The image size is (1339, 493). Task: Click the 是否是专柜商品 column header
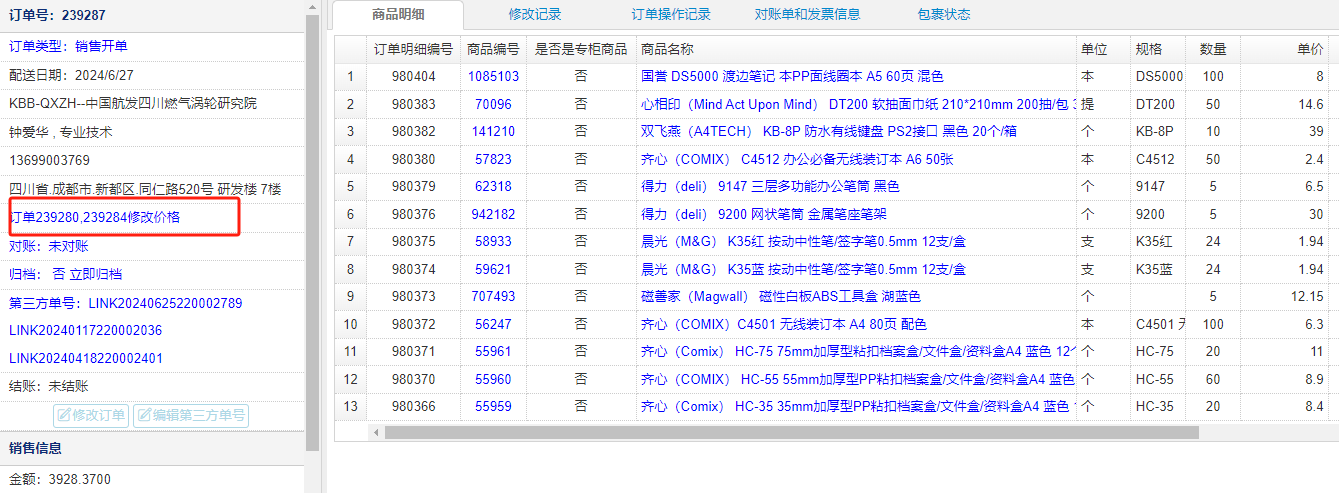581,49
